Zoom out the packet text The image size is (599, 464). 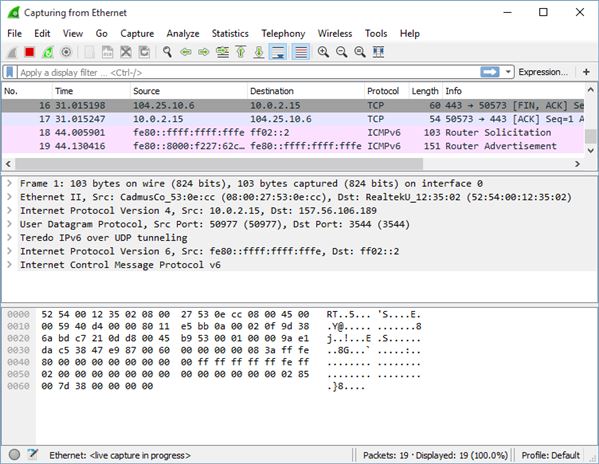342,52
